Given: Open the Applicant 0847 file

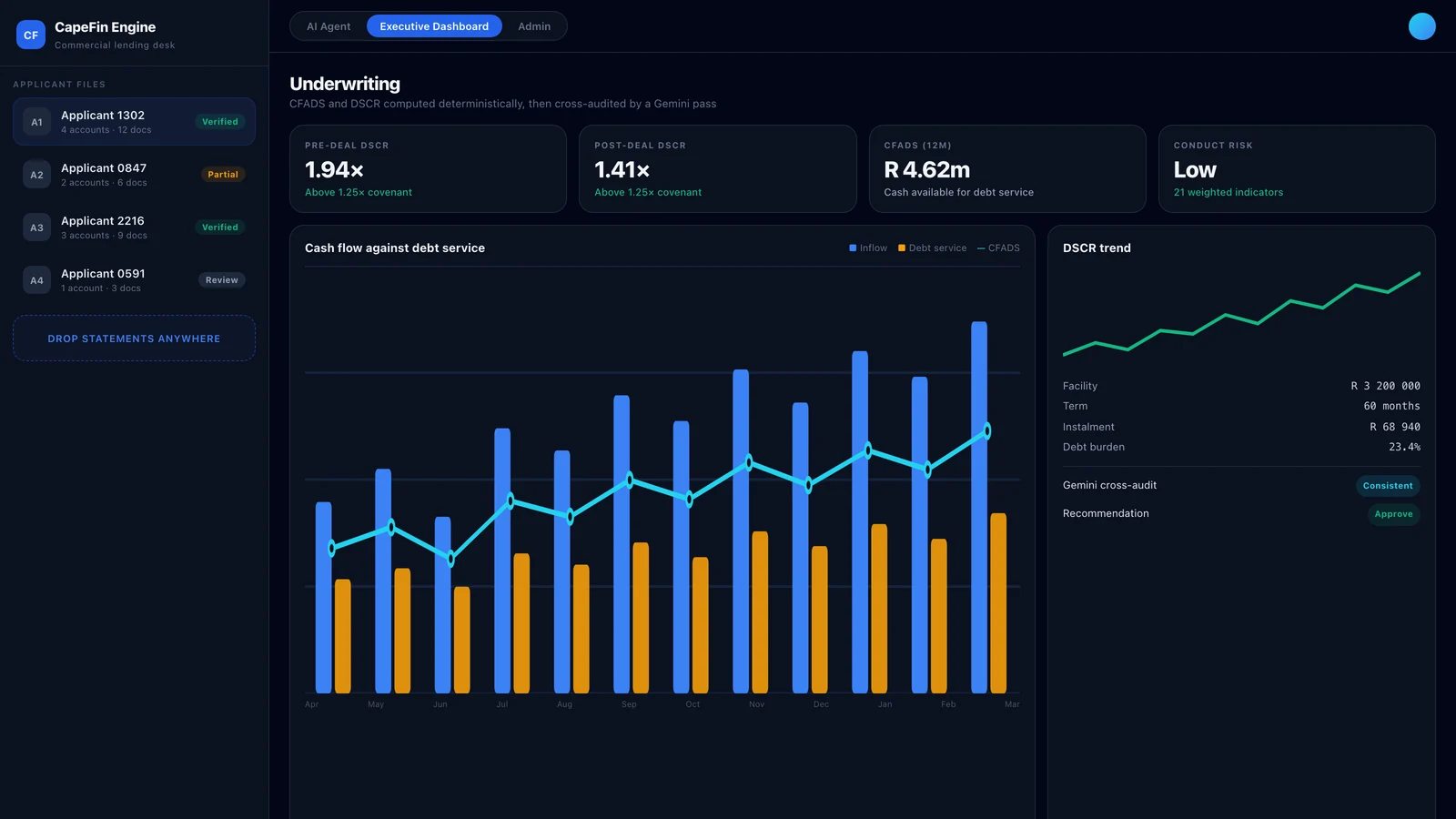Looking at the screenshot, I should pos(134,175).
